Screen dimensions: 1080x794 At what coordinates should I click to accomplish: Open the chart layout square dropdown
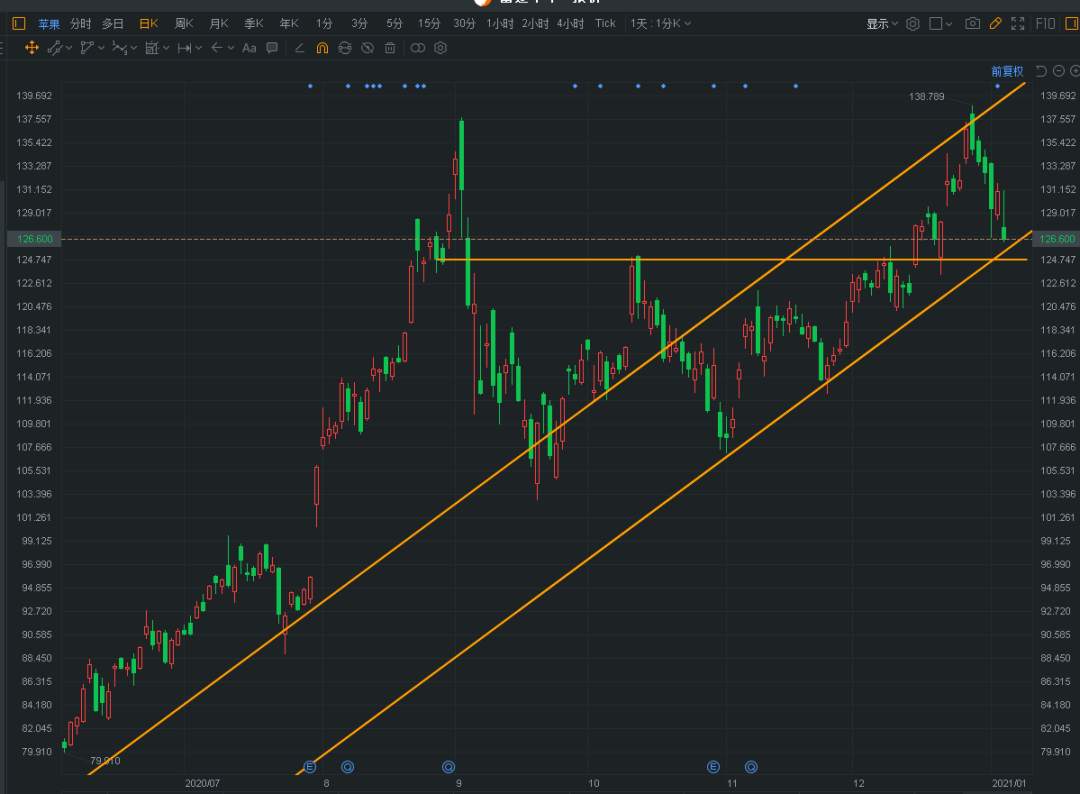click(940, 24)
